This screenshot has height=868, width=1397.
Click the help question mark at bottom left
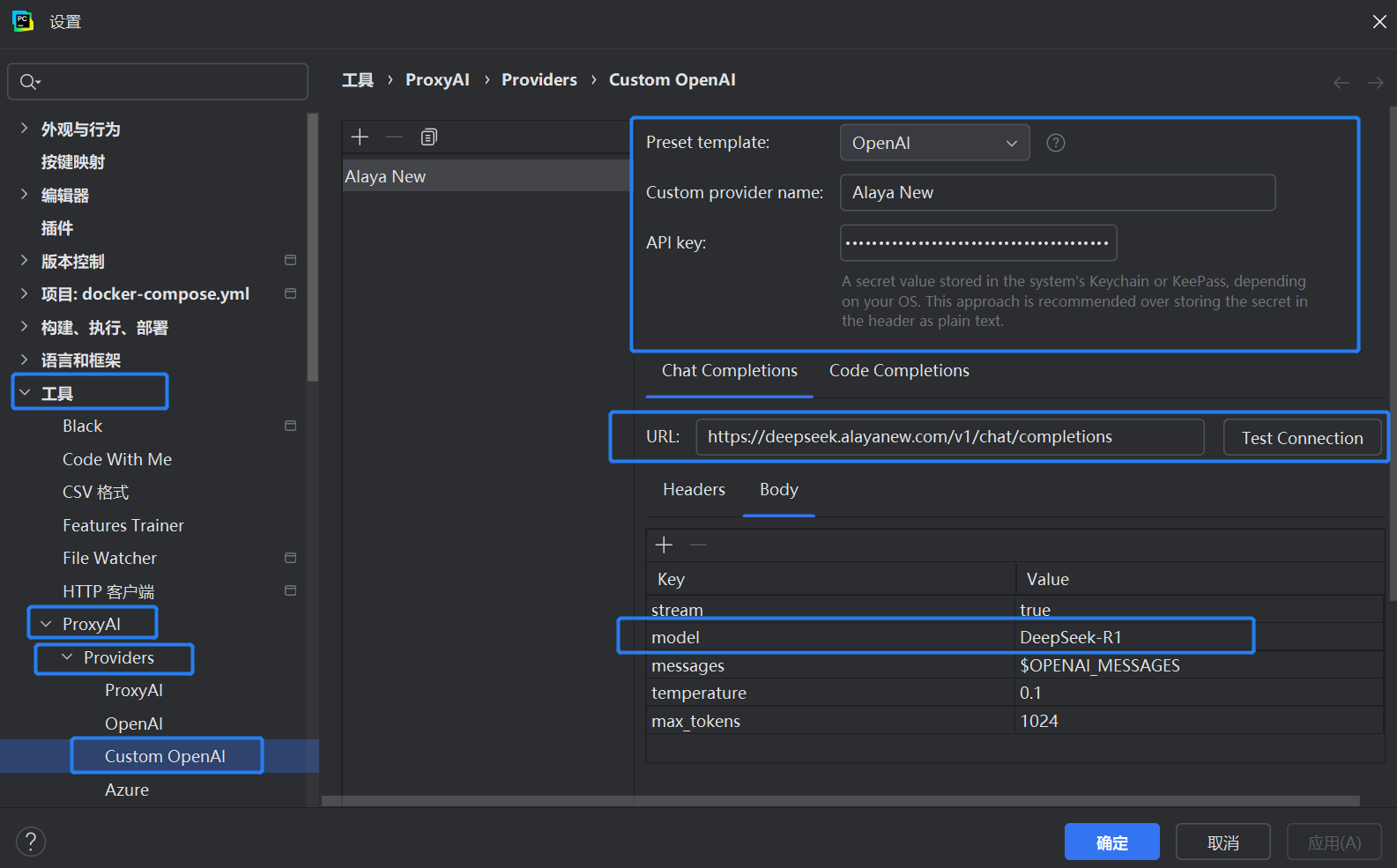pyautogui.click(x=31, y=842)
